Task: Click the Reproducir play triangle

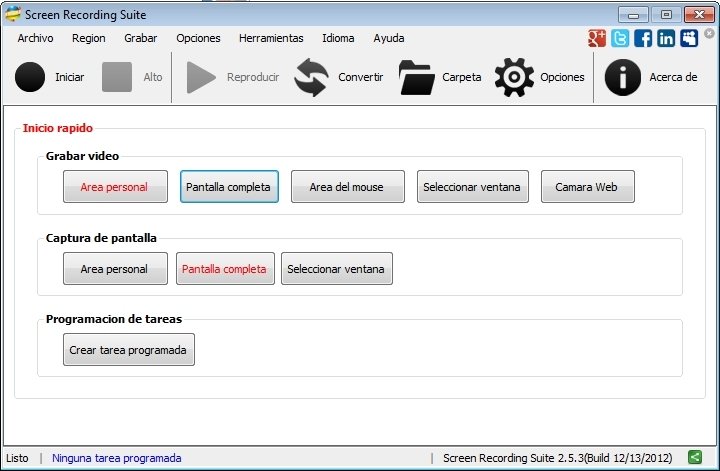Action: (201, 78)
